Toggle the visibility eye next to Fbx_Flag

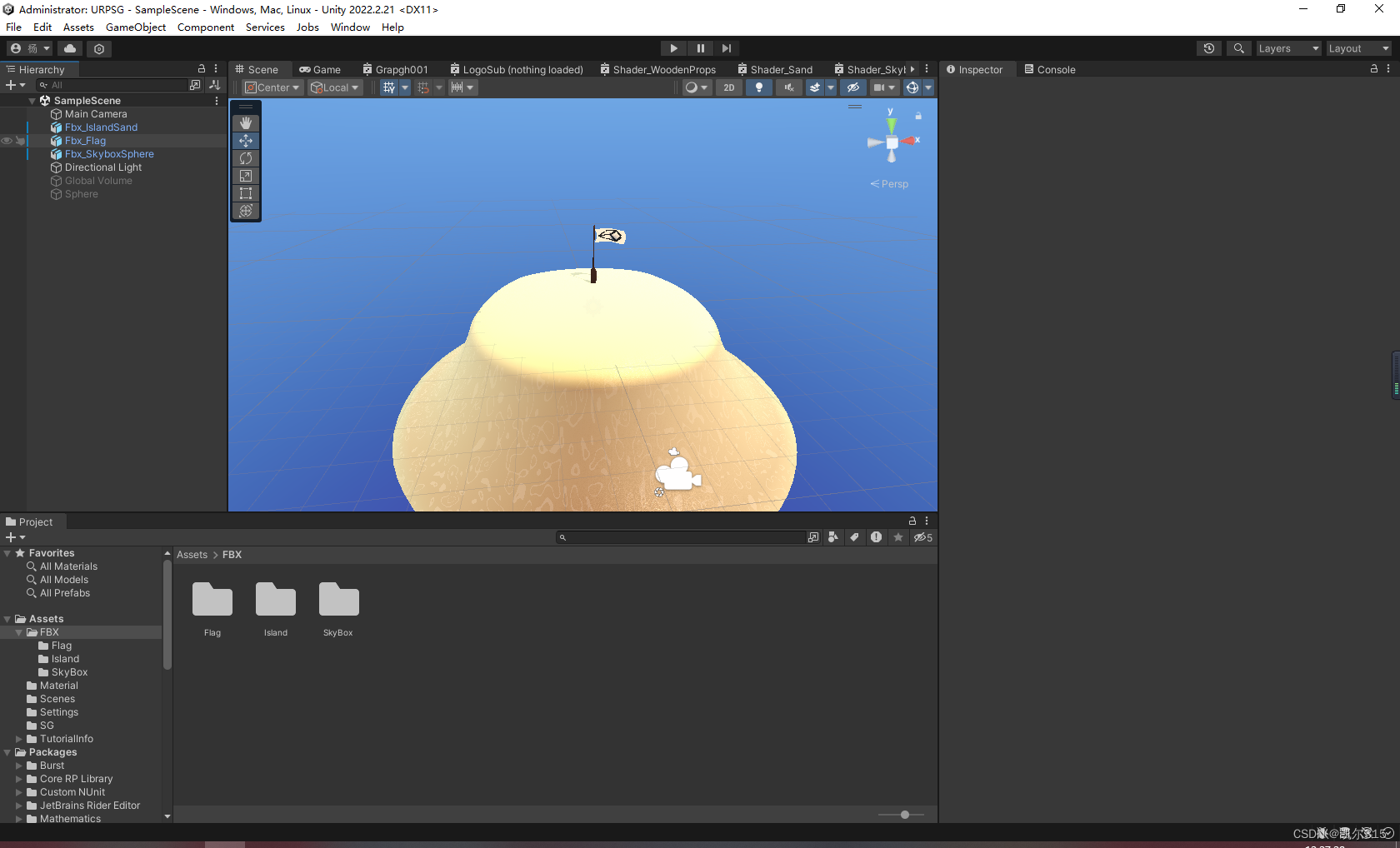[7, 141]
